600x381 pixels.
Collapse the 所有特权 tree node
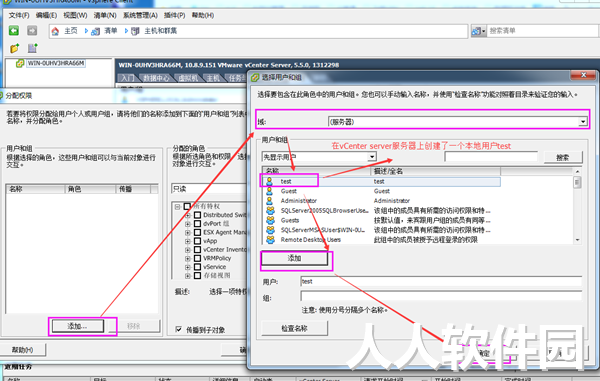(178, 207)
